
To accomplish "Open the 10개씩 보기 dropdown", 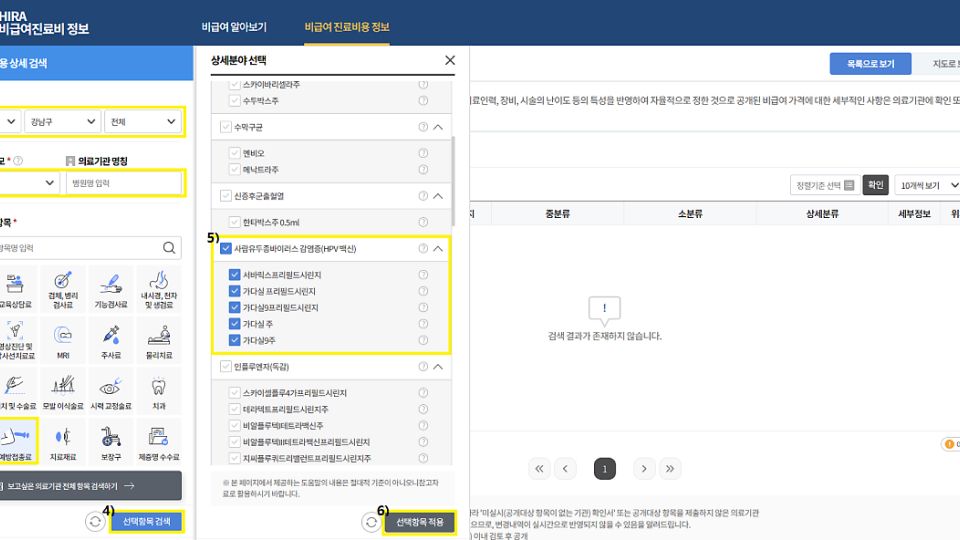I will coord(927,185).
